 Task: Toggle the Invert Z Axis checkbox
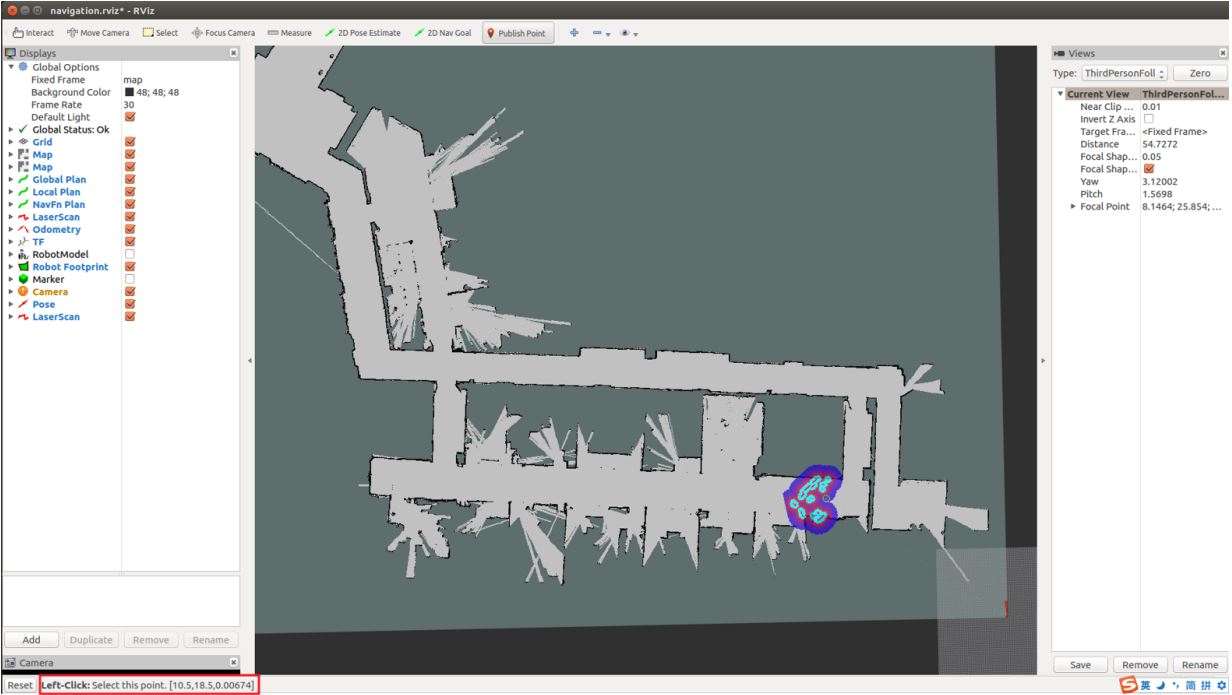pos(1148,119)
